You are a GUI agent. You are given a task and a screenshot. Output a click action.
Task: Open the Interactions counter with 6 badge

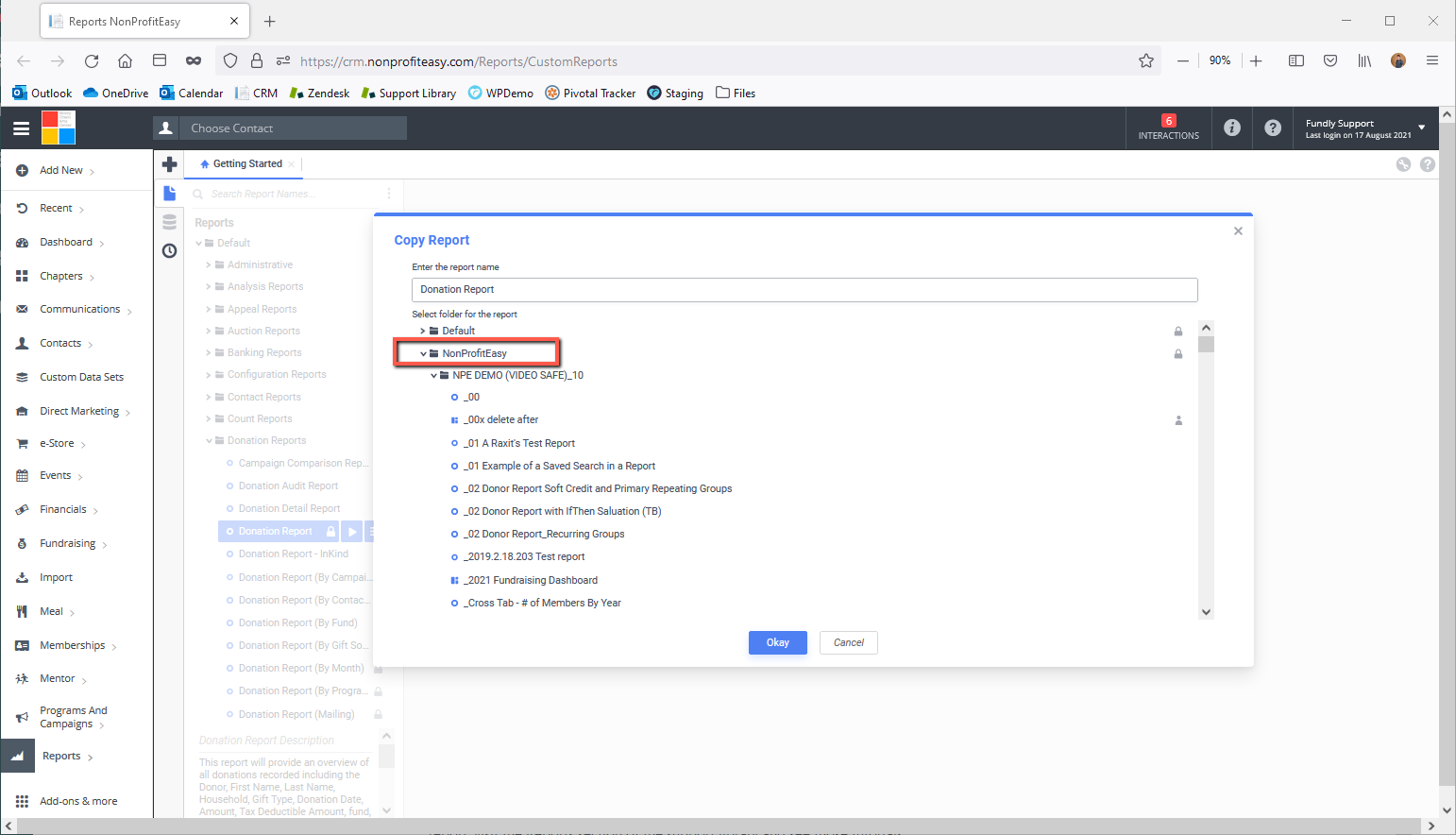click(1168, 128)
